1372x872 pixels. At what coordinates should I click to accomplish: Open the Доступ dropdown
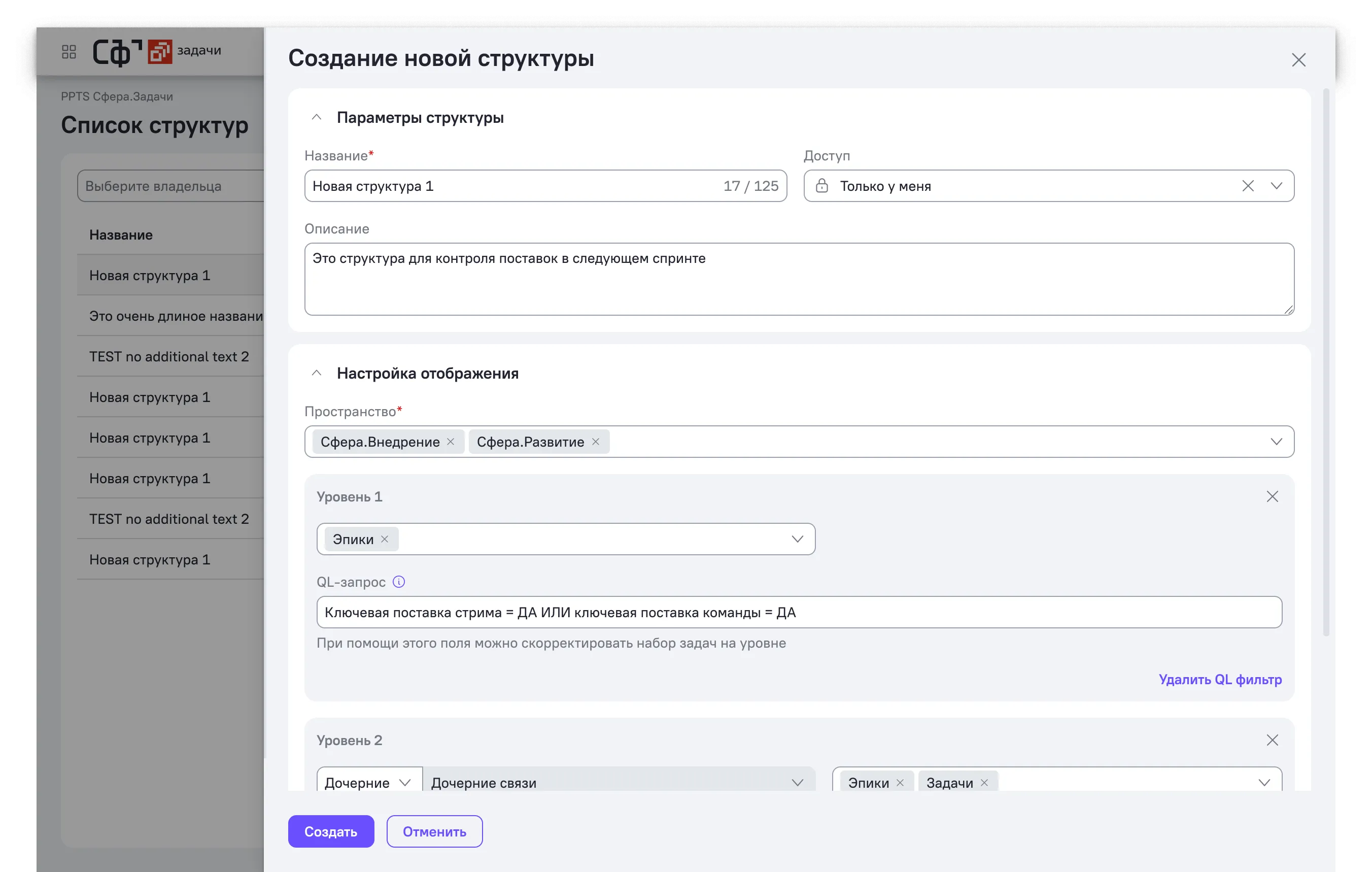[1276, 186]
